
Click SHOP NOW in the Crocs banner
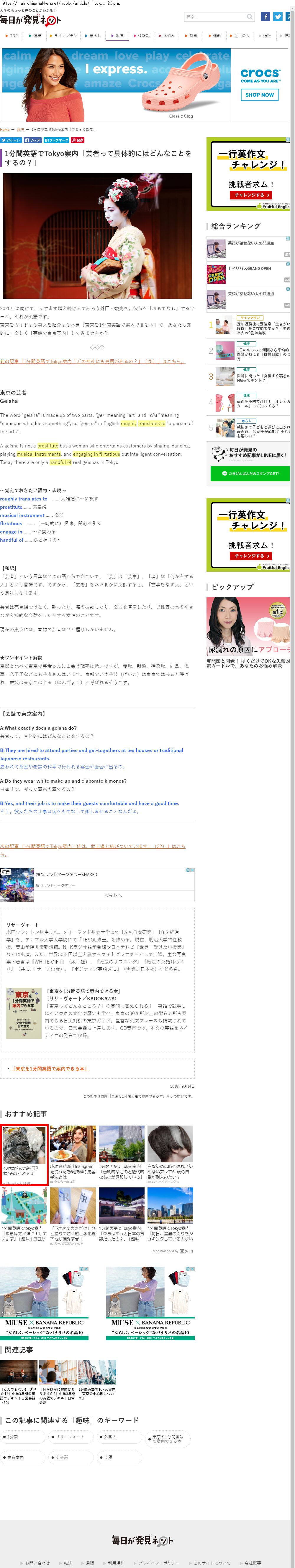tap(260, 95)
